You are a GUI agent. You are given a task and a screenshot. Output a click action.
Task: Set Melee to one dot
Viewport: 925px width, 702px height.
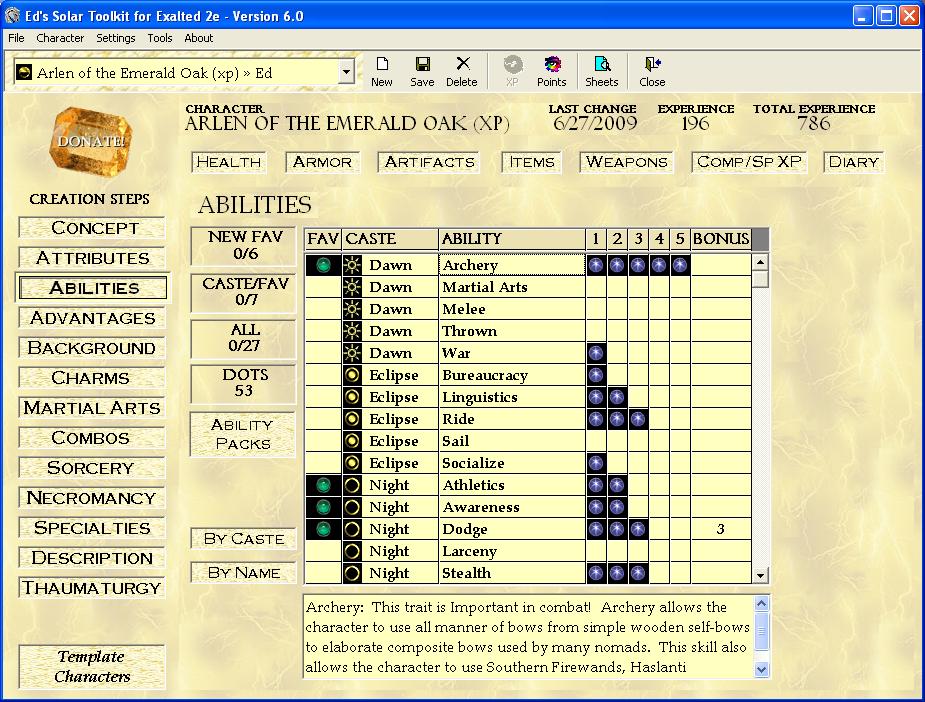596,309
